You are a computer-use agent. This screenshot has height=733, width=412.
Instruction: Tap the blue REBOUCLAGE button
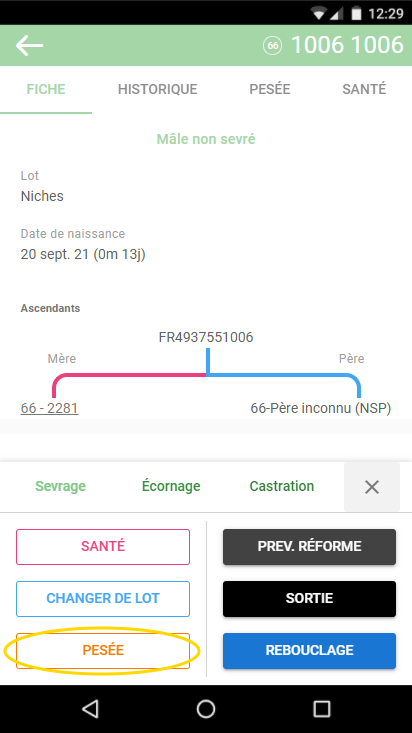click(310, 650)
